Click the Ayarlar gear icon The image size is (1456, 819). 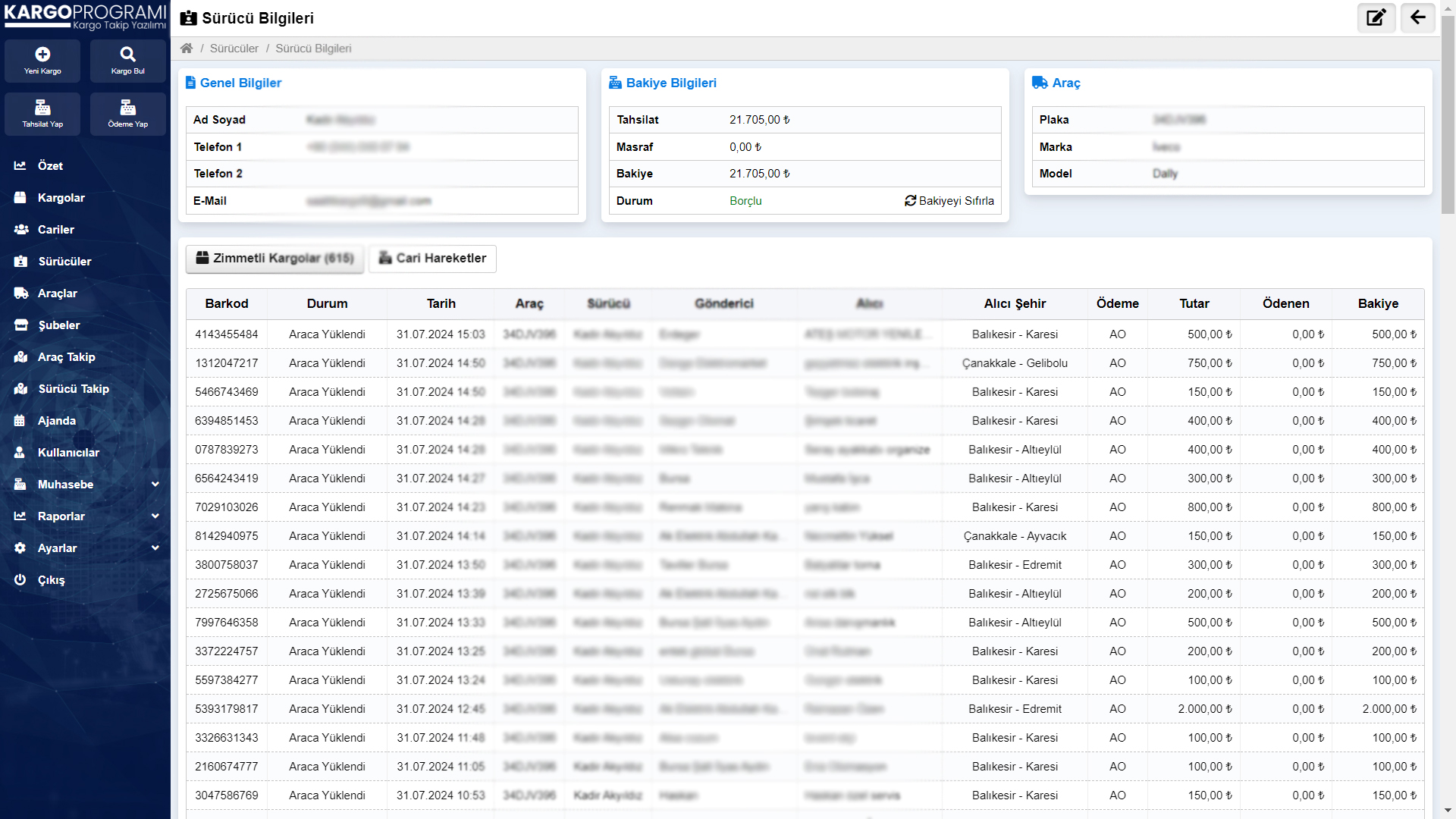tap(20, 548)
